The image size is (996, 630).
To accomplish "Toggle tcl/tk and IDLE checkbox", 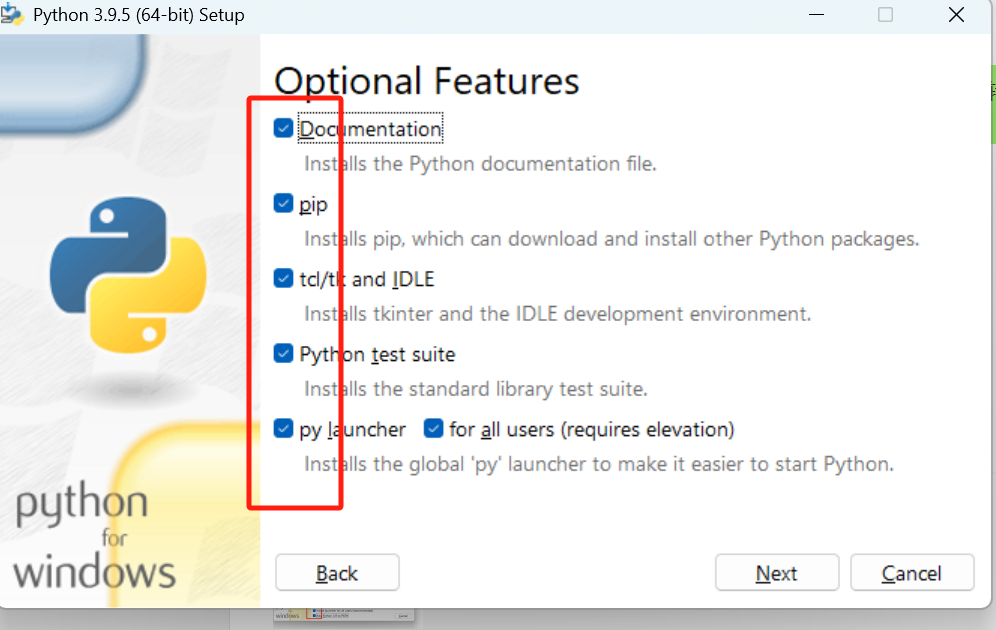I will (x=283, y=278).
